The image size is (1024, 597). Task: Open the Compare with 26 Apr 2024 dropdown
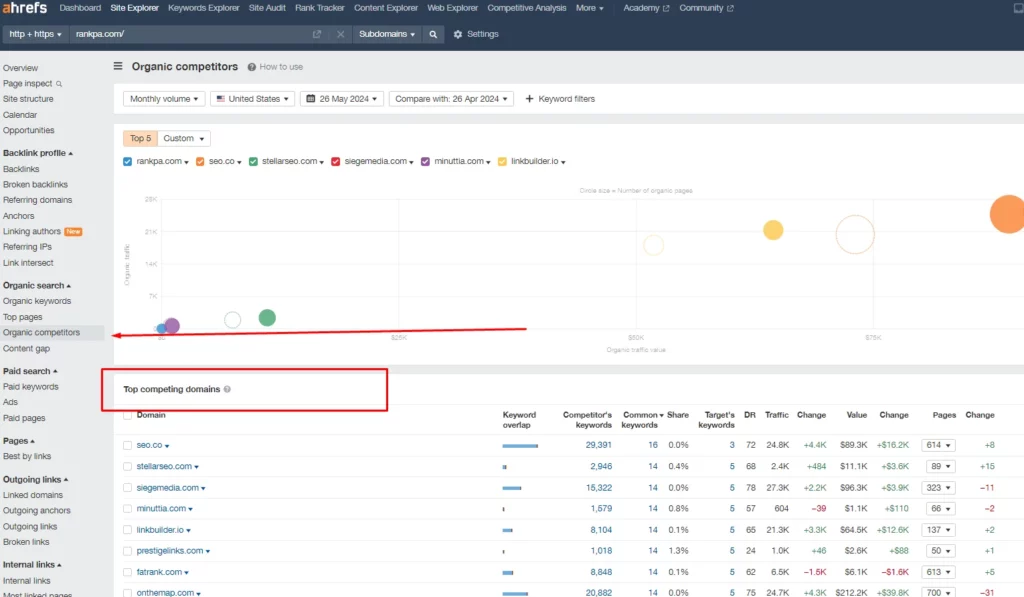451,99
